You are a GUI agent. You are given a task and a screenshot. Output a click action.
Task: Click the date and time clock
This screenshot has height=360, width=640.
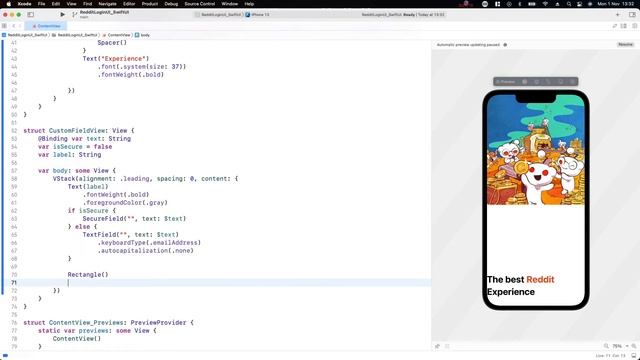(616, 4)
